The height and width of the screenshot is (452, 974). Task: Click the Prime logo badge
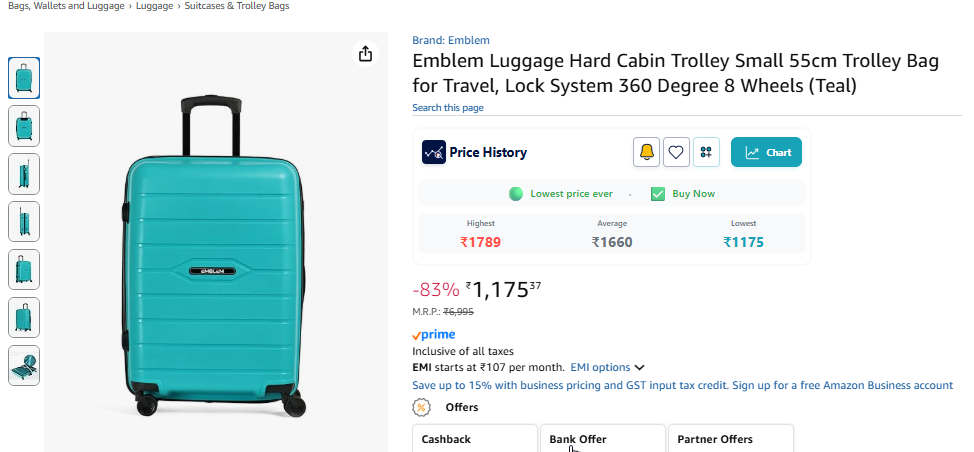pos(434,335)
